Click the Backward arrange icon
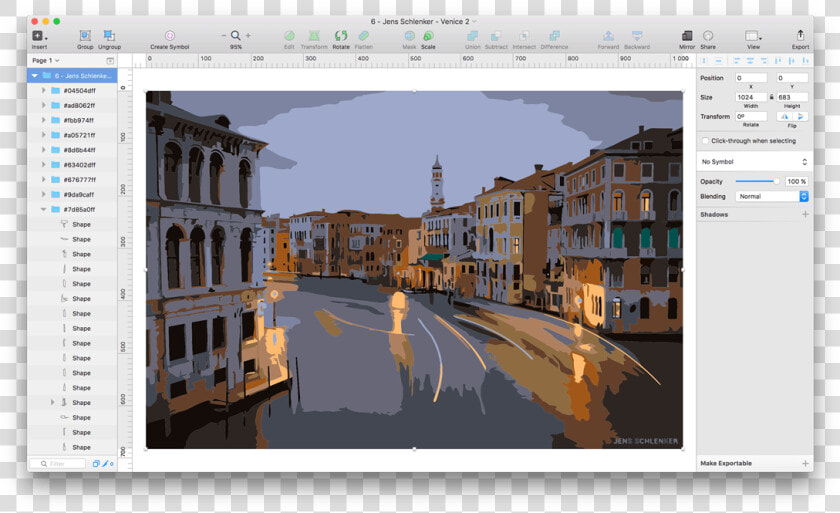Image resolution: width=840 pixels, height=513 pixels. click(x=637, y=35)
